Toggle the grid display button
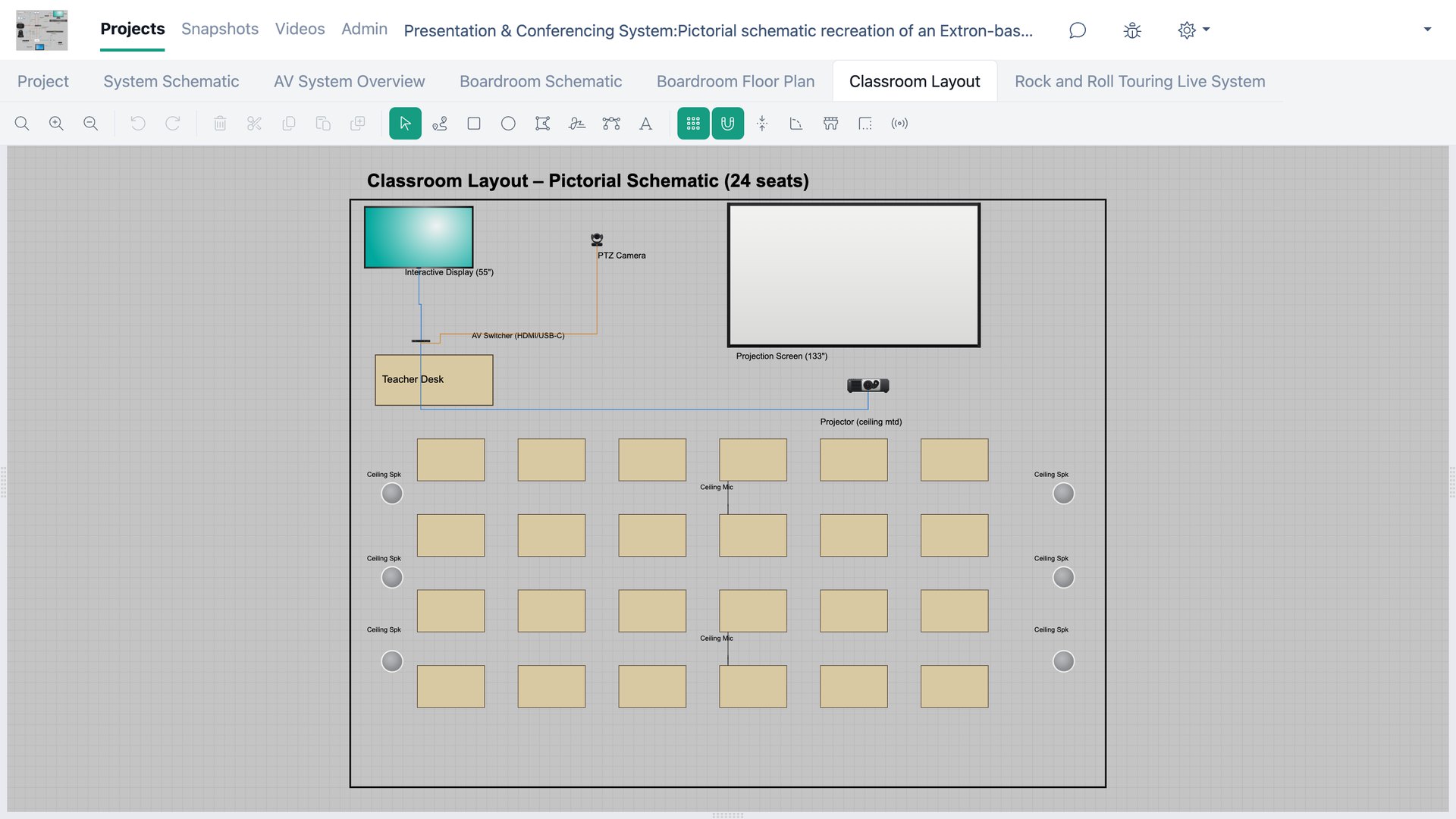 [693, 124]
